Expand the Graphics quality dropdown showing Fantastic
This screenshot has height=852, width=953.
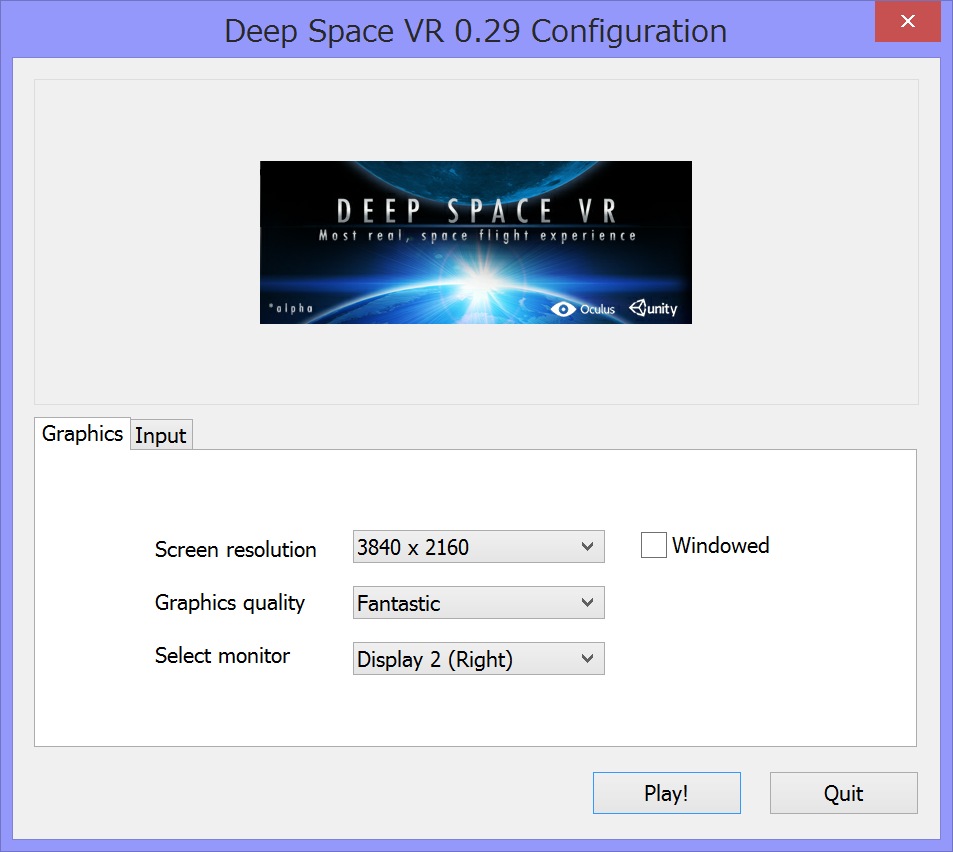coord(478,603)
